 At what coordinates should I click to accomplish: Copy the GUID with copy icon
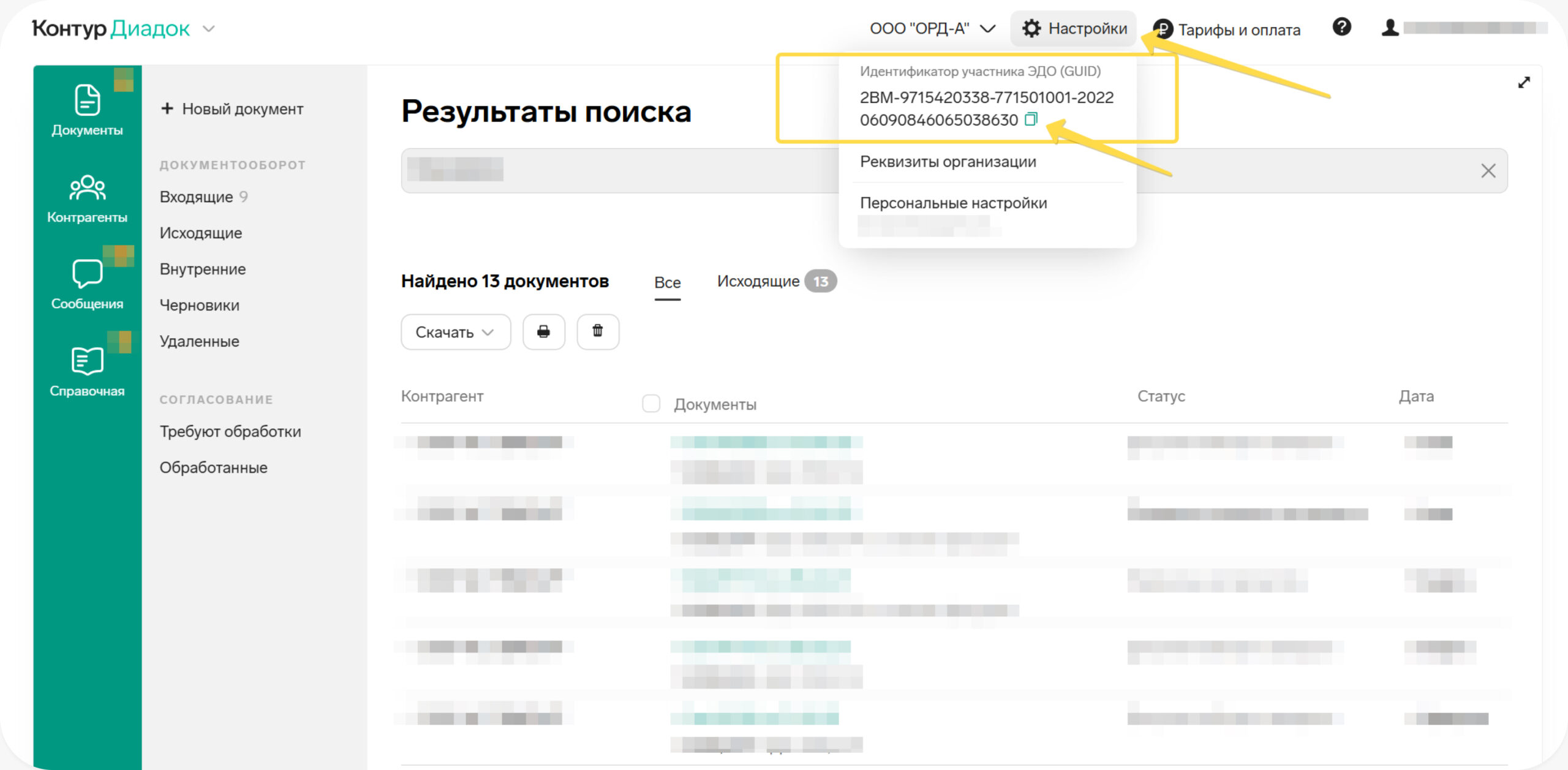point(1031,119)
